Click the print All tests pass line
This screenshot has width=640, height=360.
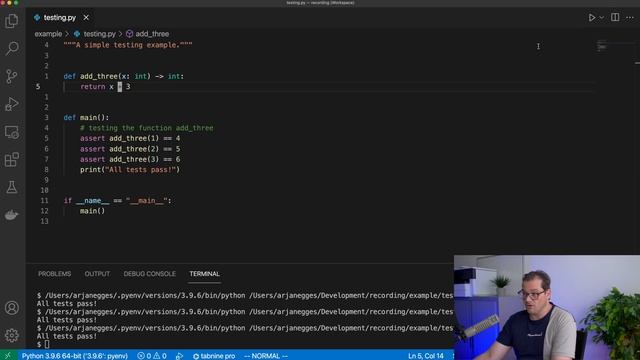click(130, 169)
